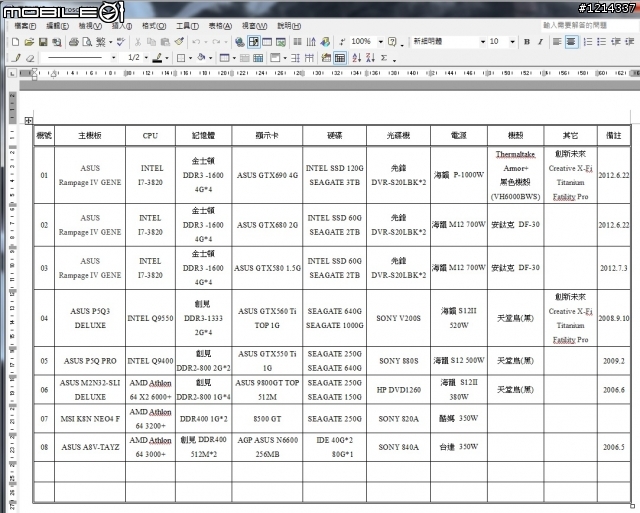Open the Help button on the standard toolbar
Screen dimensions: 640x513
pyautogui.click(x=392, y=42)
